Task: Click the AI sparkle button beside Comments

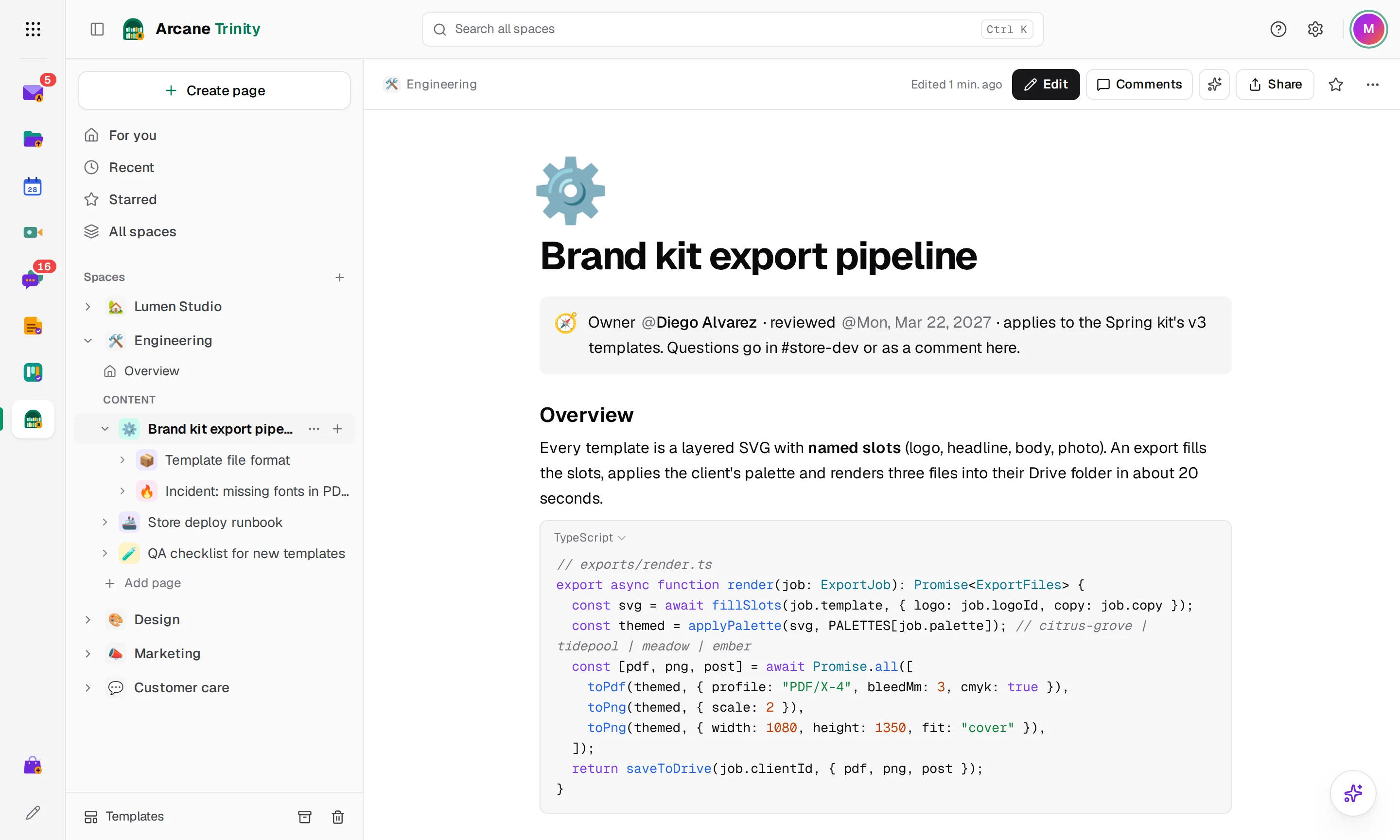Action: click(1214, 84)
